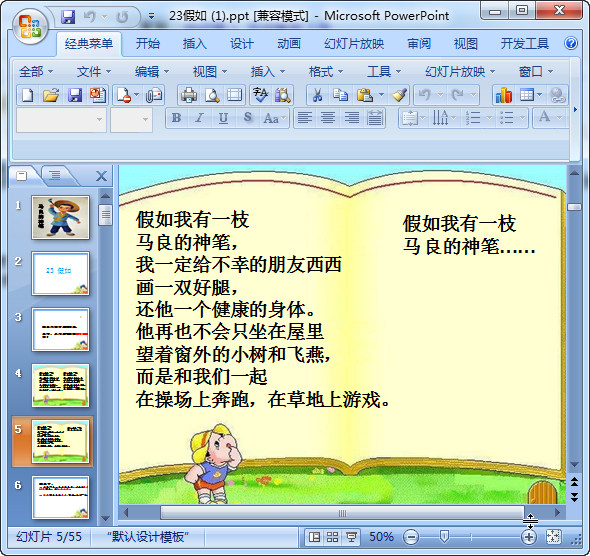Expand the font name combo box
This screenshot has width=590, height=556.
pos(99,120)
